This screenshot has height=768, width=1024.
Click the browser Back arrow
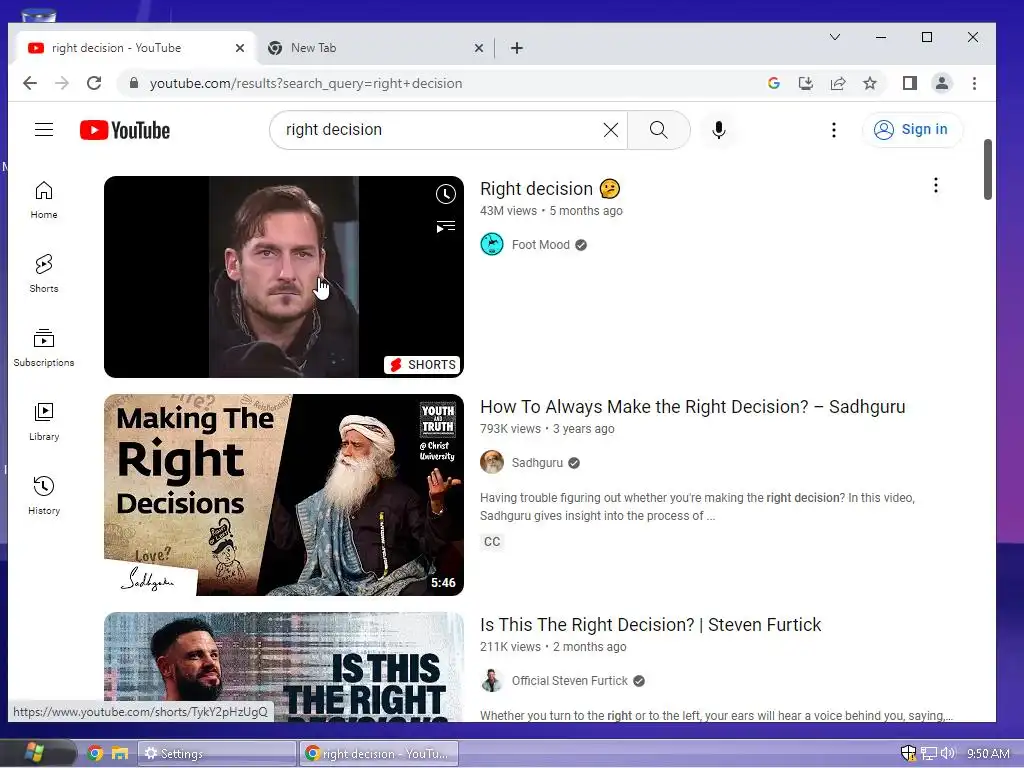tap(30, 83)
